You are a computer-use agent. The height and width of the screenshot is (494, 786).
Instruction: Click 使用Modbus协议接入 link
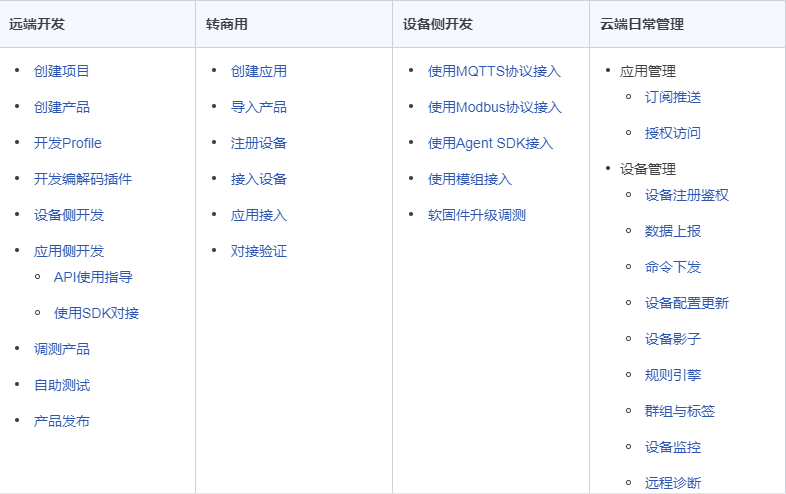pyautogui.click(x=495, y=107)
